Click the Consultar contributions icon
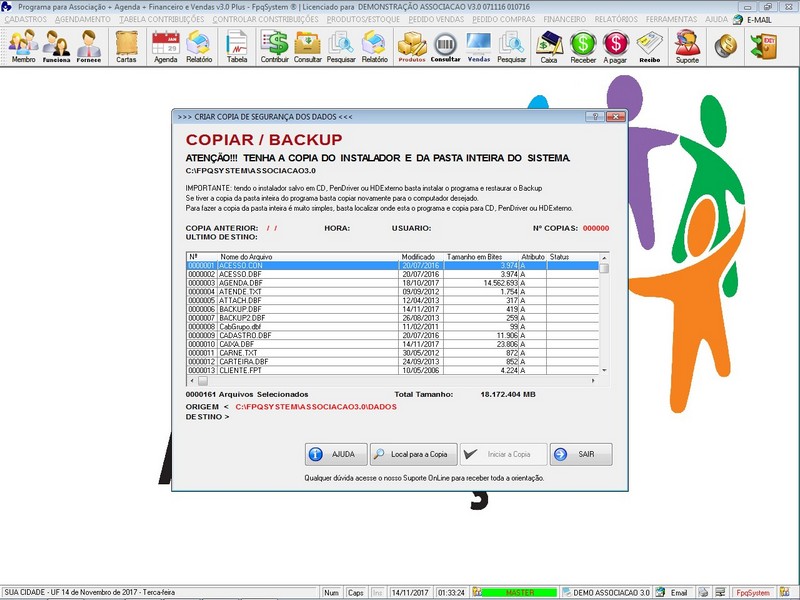 click(308, 46)
